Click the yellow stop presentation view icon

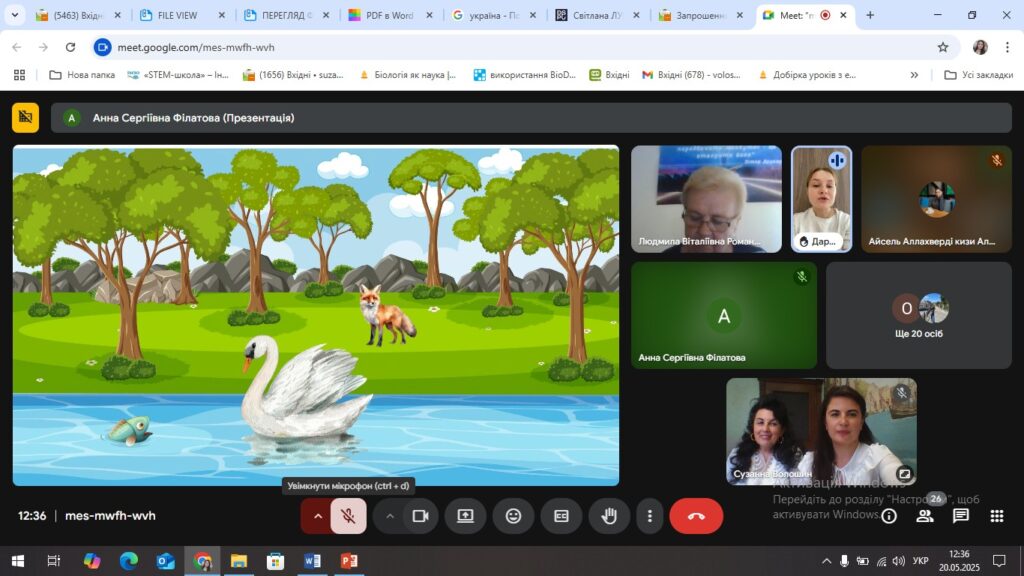(x=25, y=118)
